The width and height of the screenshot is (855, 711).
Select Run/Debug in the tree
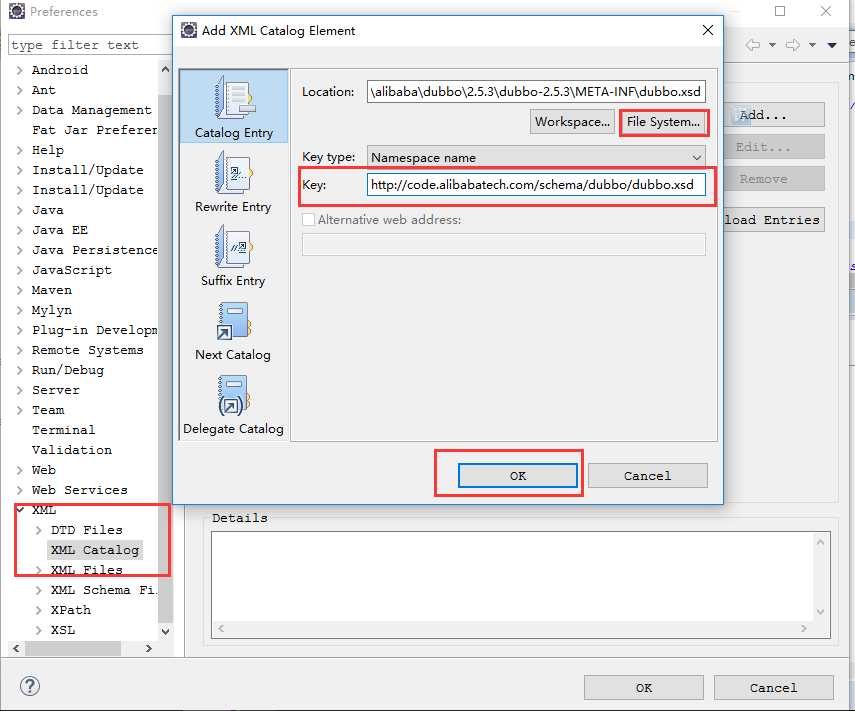click(x=68, y=370)
